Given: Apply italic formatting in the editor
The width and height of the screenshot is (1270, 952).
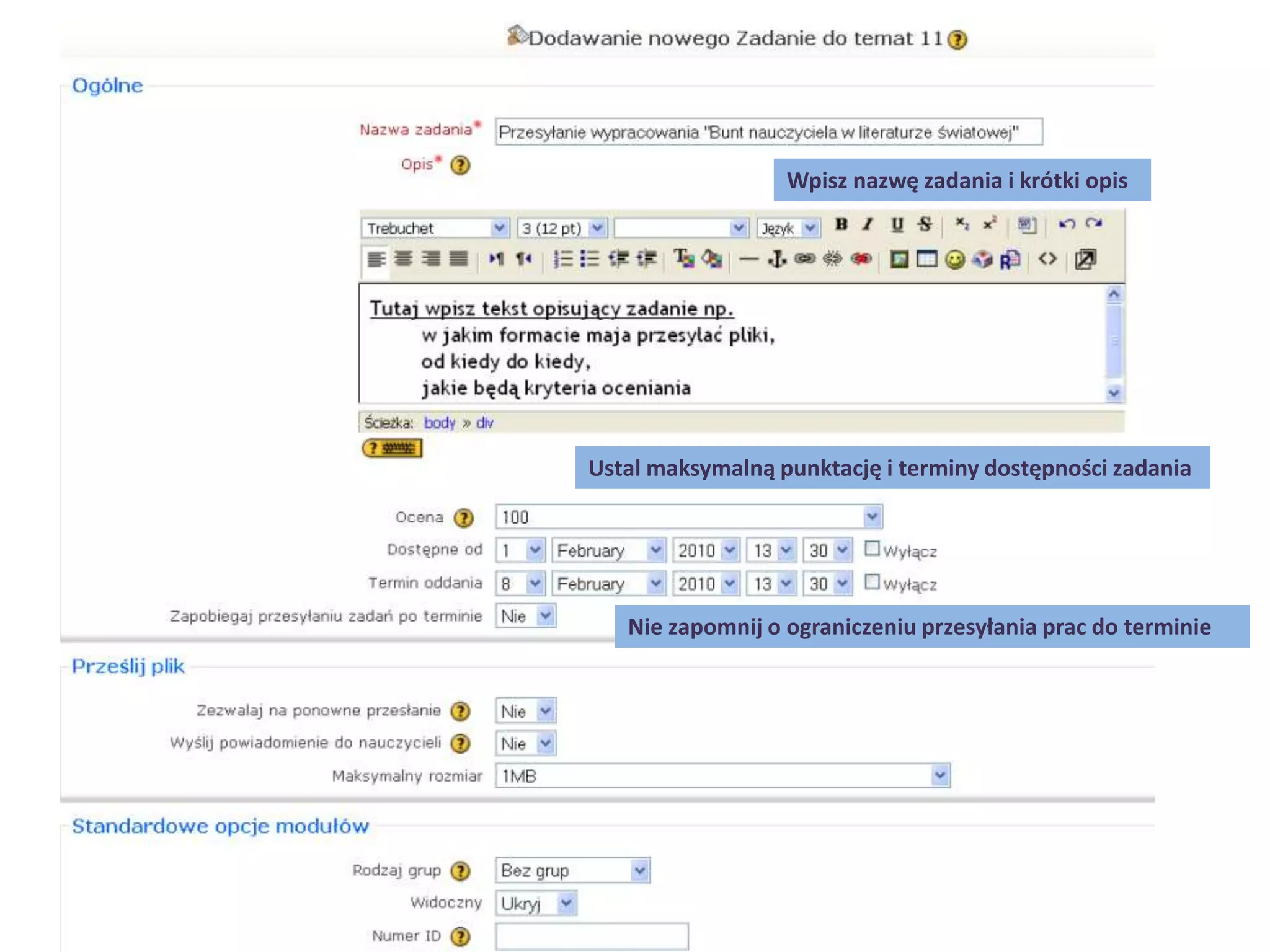Looking at the screenshot, I should [x=868, y=224].
